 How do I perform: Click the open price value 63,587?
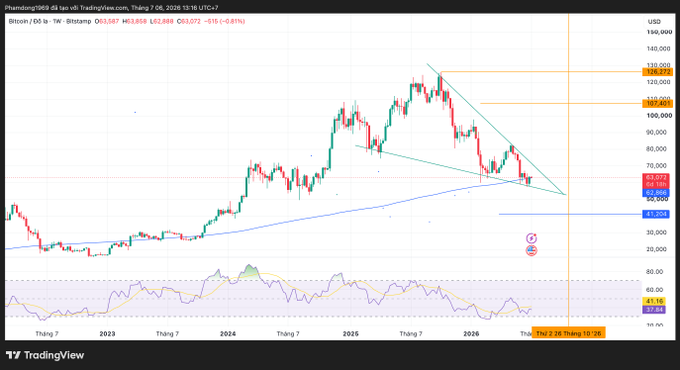[109, 21]
